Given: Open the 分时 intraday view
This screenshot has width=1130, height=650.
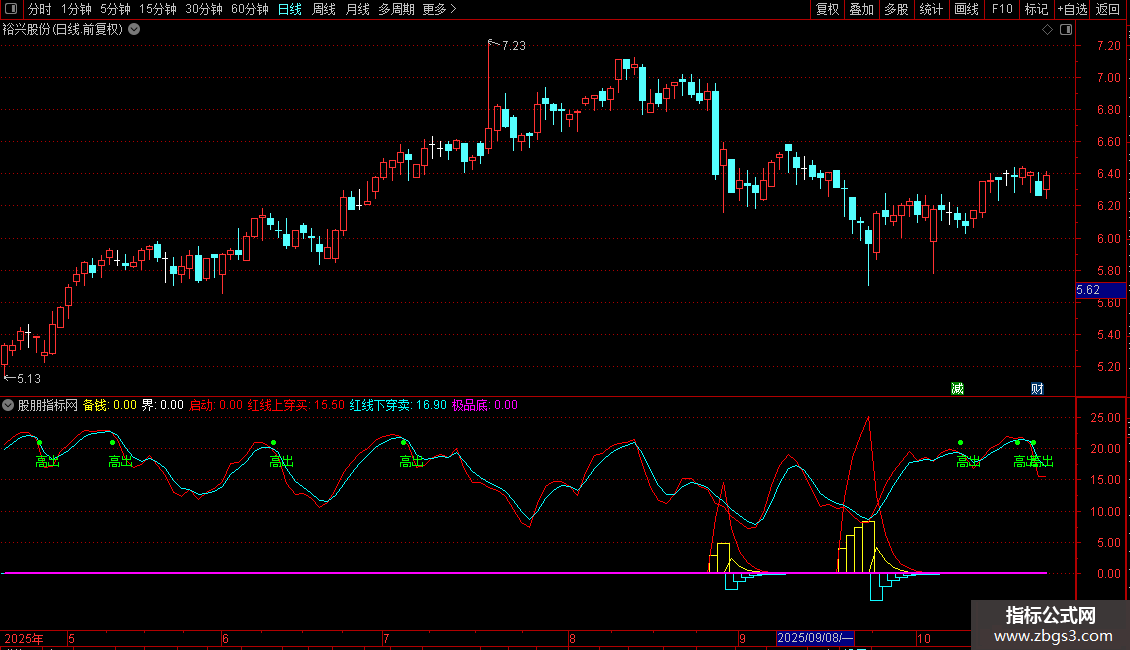Looking at the screenshot, I should [x=40, y=9].
